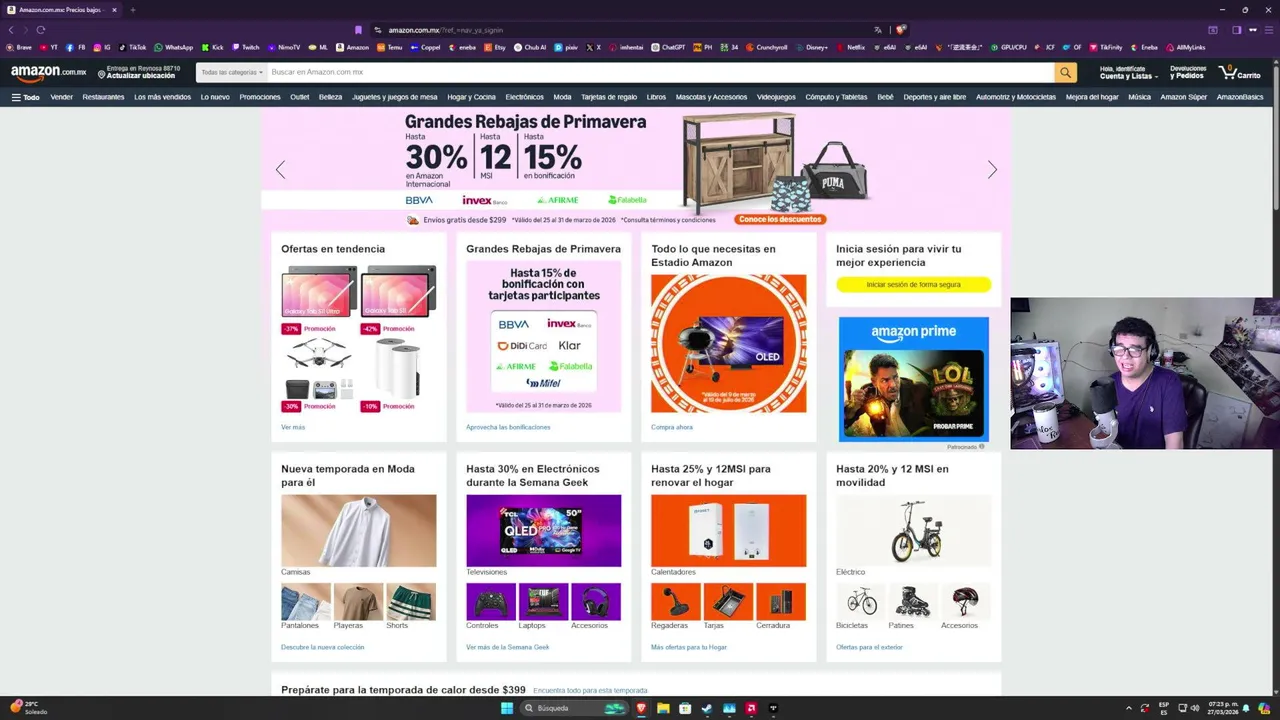Select 'Videojuegos' in the navigation bar
The height and width of the screenshot is (720, 1280).
tap(776, 97)
